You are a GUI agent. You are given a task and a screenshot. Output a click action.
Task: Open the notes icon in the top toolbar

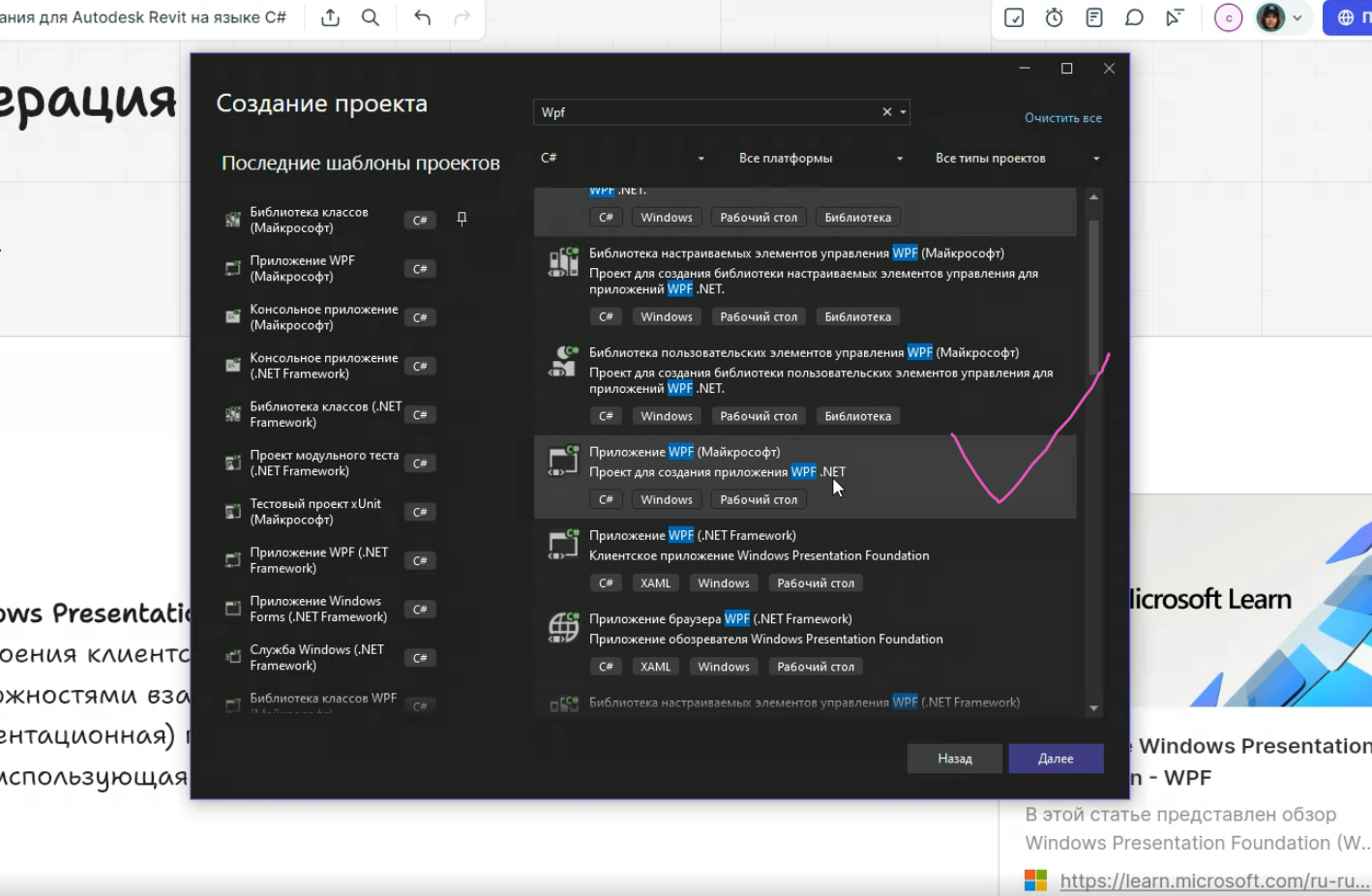click(x=1094, y=17)
